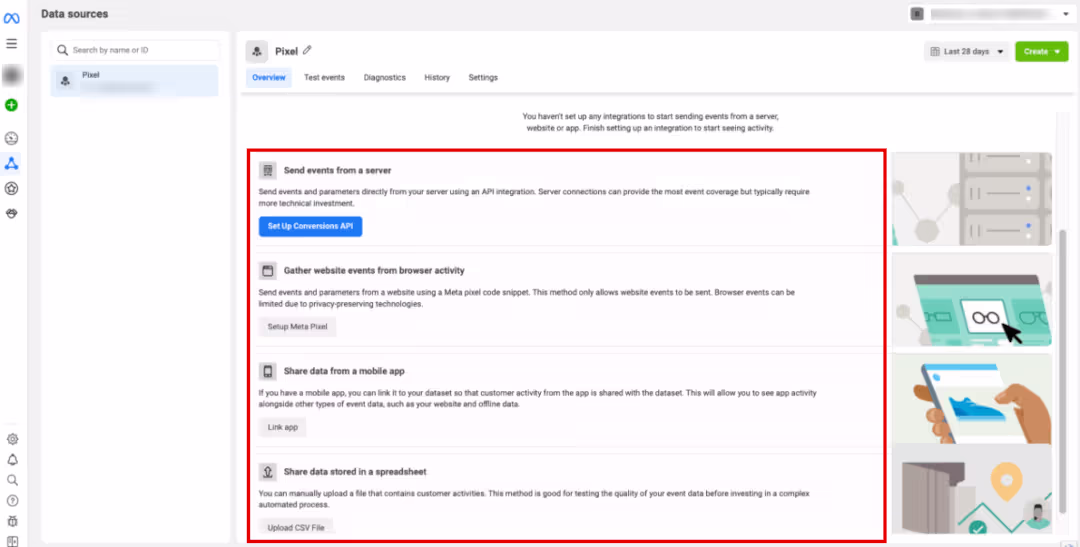Click the server icon beside Send events
Screen dimensions: 1080x547
(x=268, y=170)
